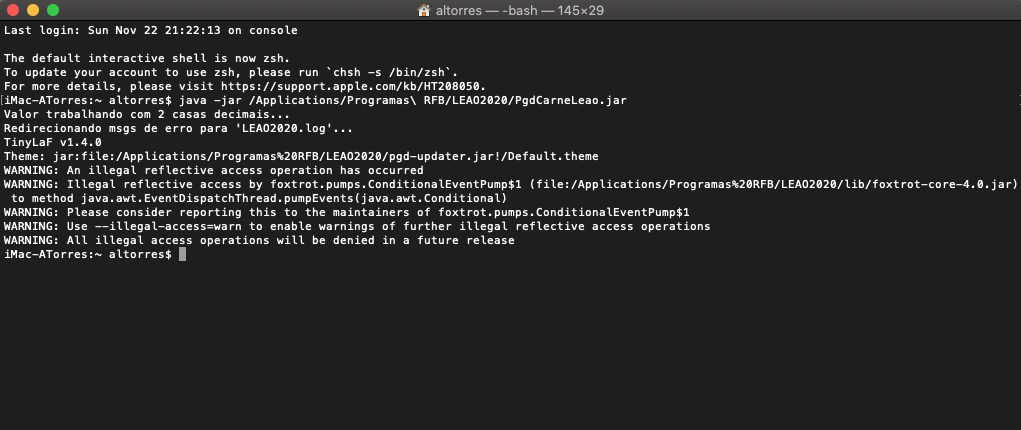Screen dimensions: 1021x430
Task: Click the foxtrot-core-4.0.jar file path
Action: pos(773,184)
